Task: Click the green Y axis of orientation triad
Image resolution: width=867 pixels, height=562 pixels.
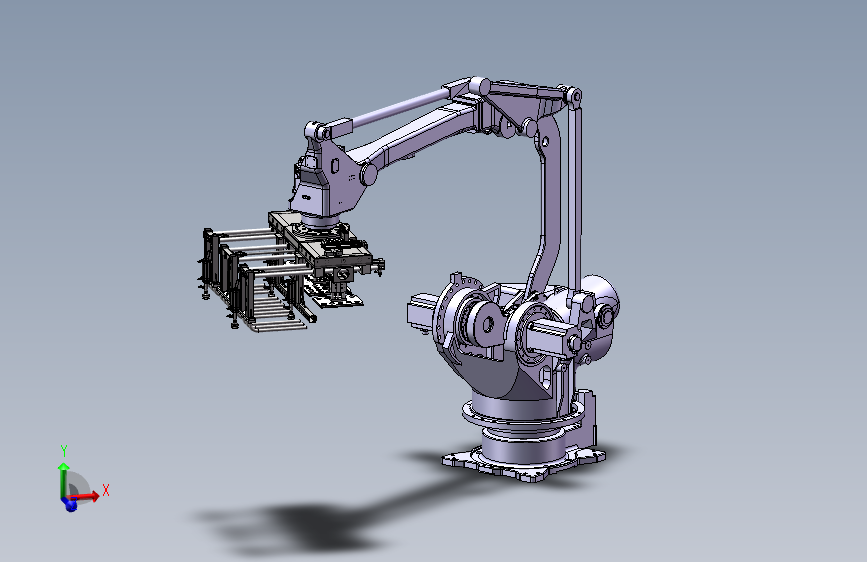Action: pos(64,480)
